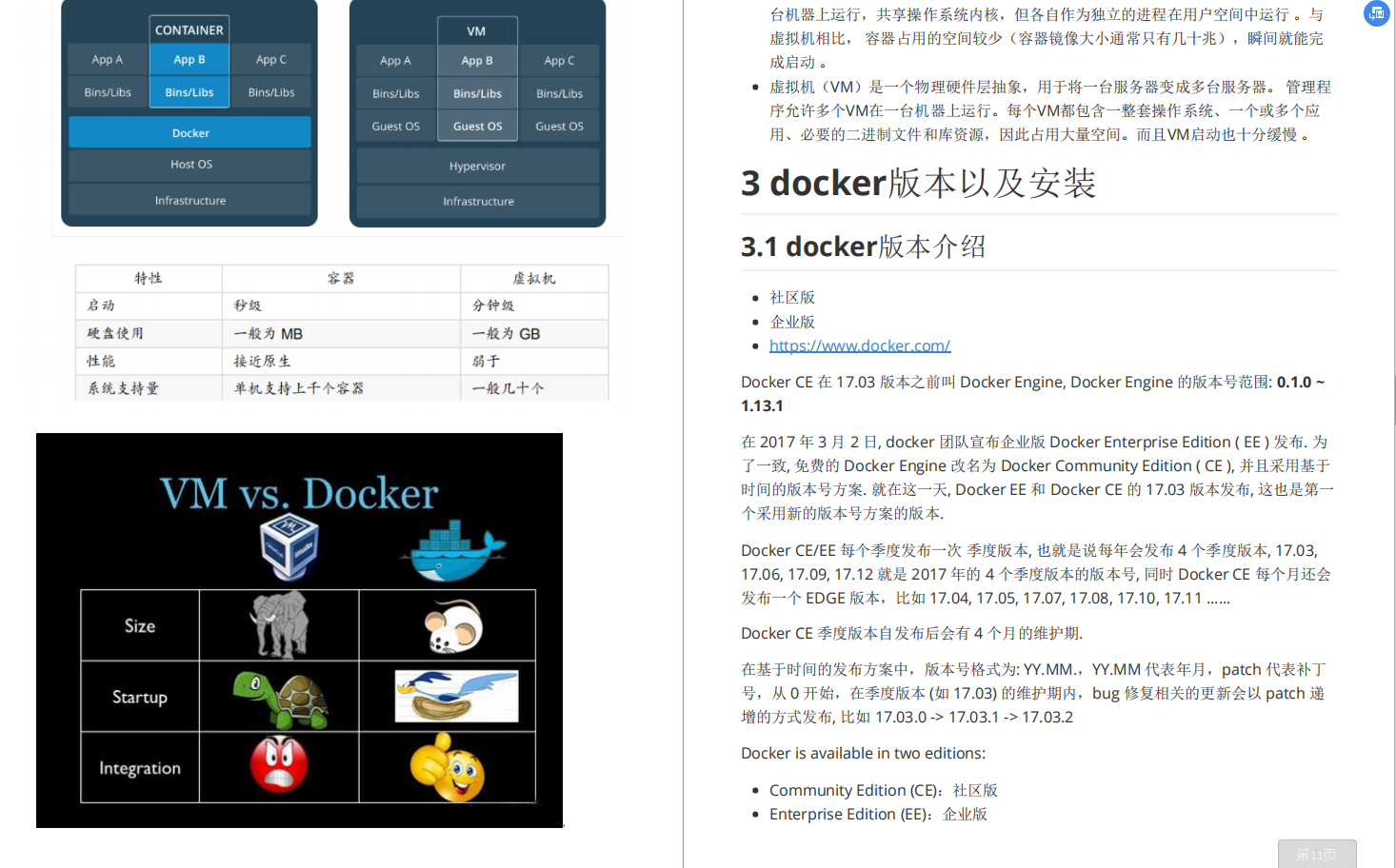The height and width of the screenshot is (868, 1396).
Task: Click highlighted 'Guest OS' in VM diagram
Action: 477,126
